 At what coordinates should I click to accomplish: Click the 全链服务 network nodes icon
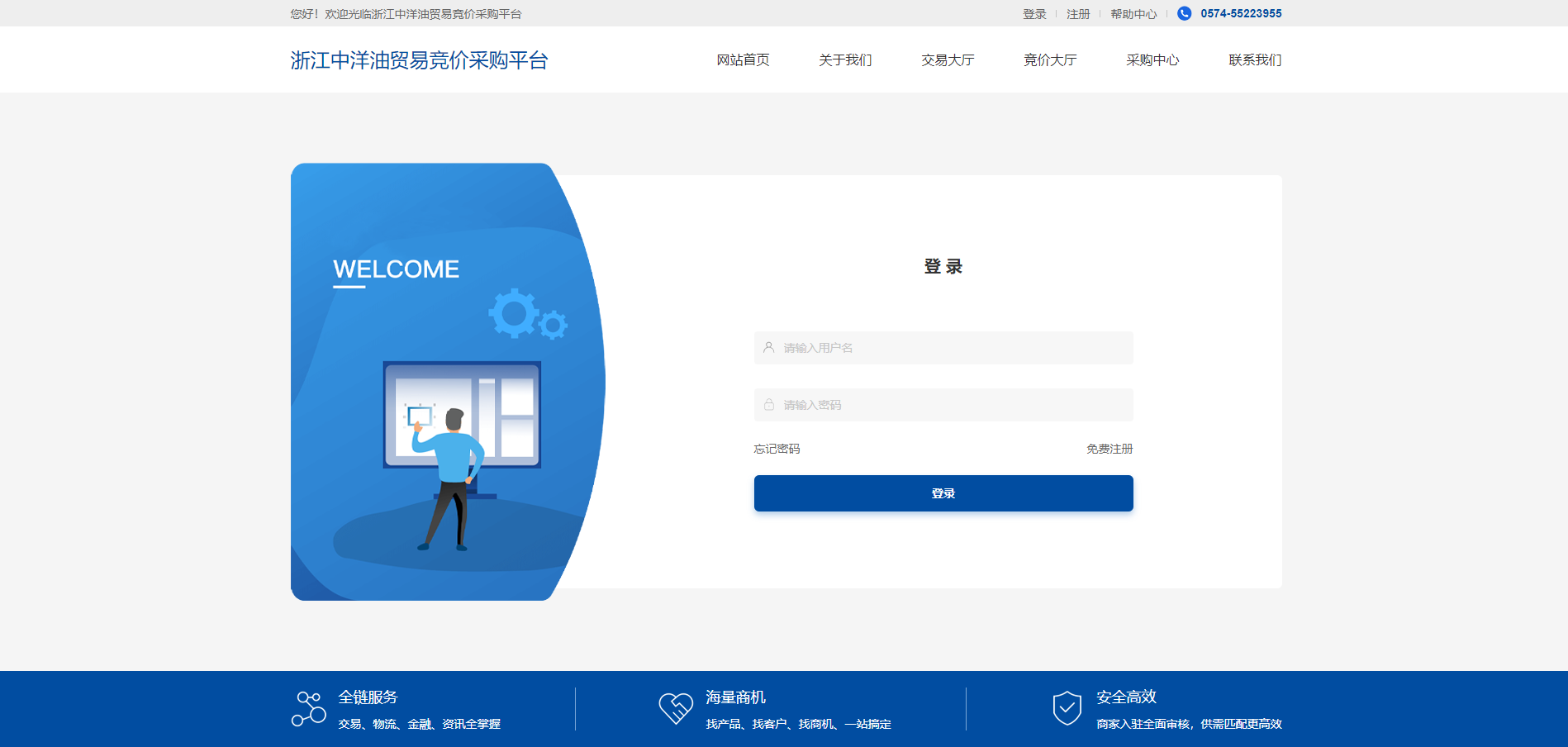pyautogui.click(x=308, y=709)
